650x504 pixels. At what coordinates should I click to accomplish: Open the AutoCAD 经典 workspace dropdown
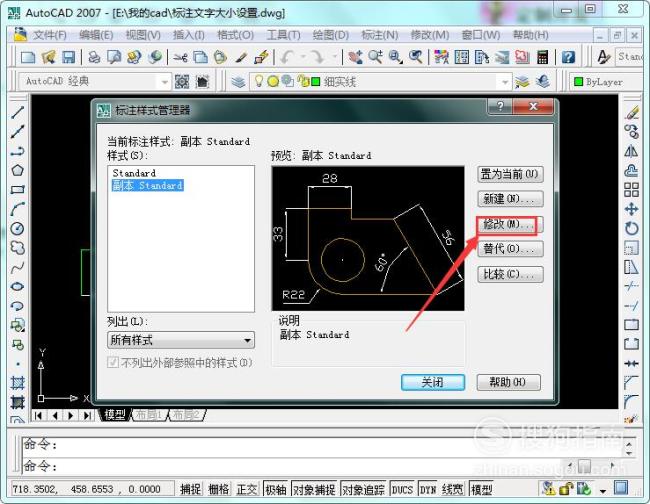click(x=95, y=82)
